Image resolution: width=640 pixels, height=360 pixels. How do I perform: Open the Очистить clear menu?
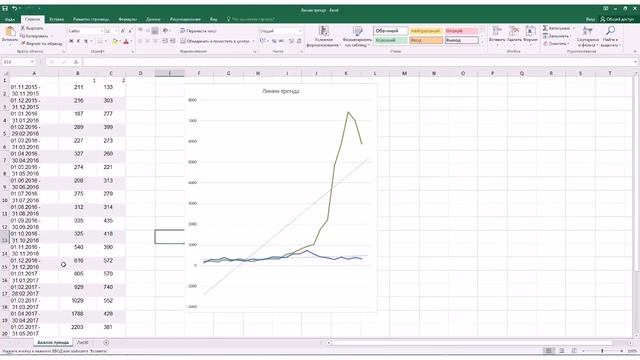[x=556, y=43]
